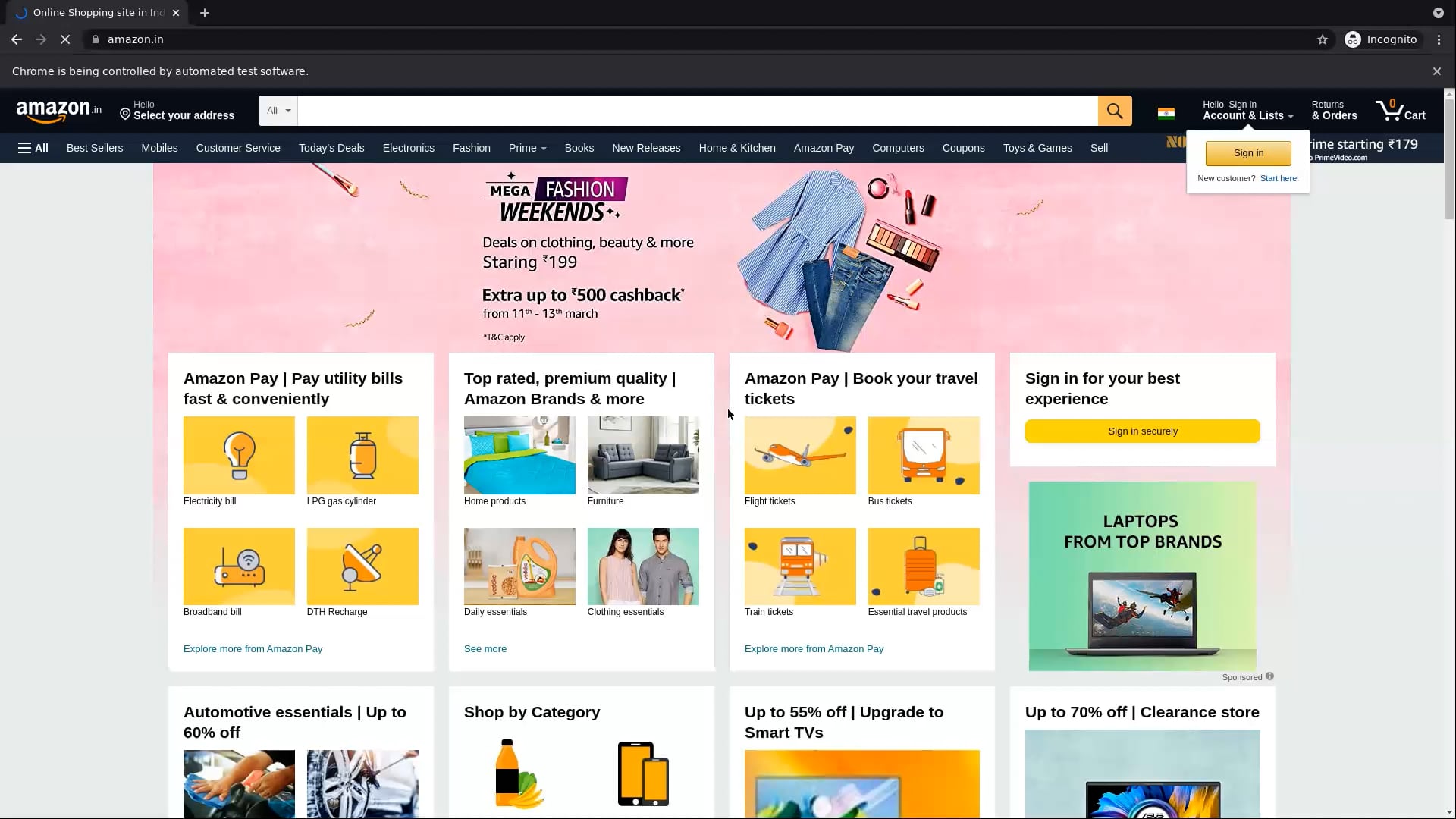Click the Sign in securely button

click(1143, 431)
